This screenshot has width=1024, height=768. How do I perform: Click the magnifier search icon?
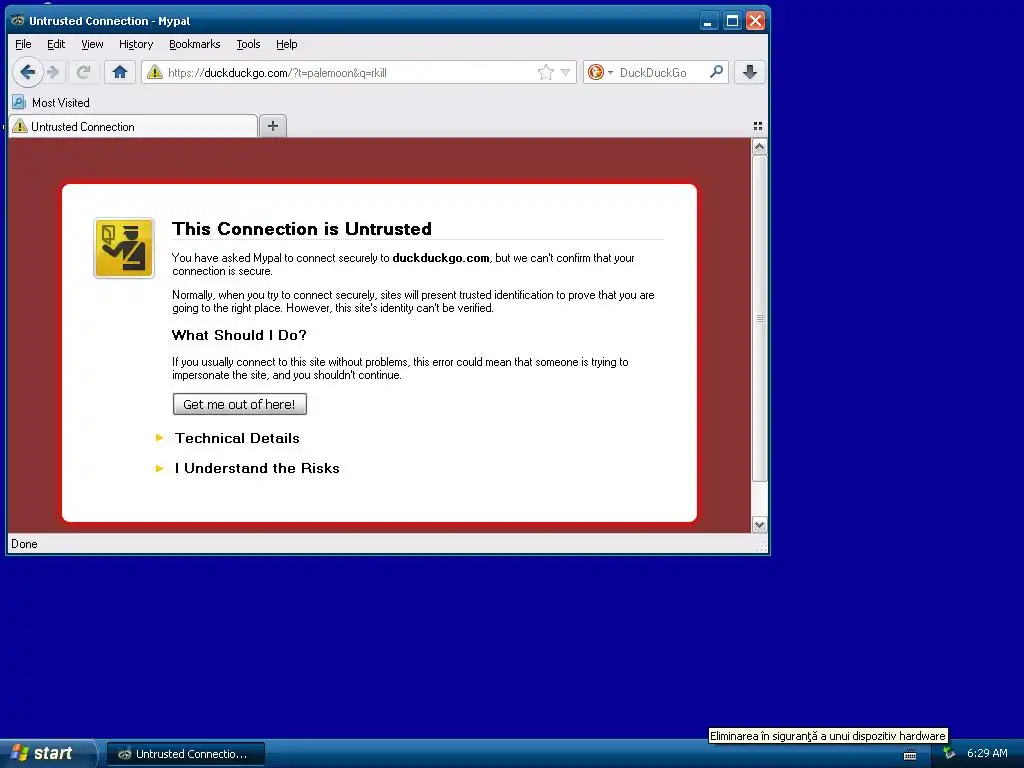pyautogui.click(x=716, y=72)
